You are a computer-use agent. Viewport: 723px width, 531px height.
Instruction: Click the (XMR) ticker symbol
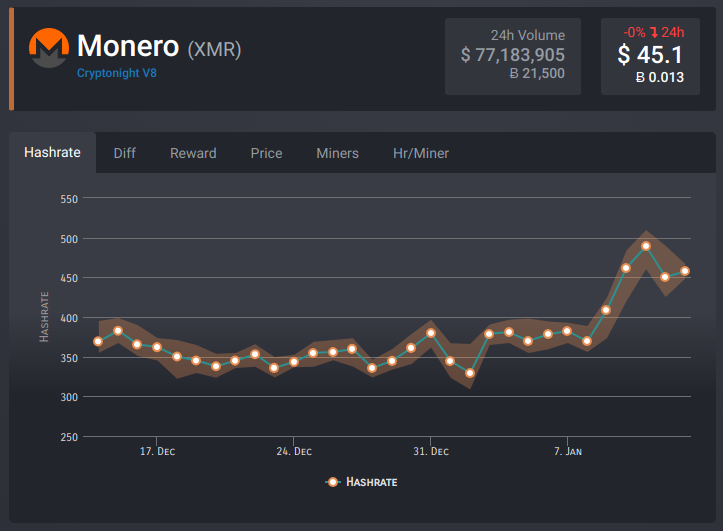(x=214, y=49)
